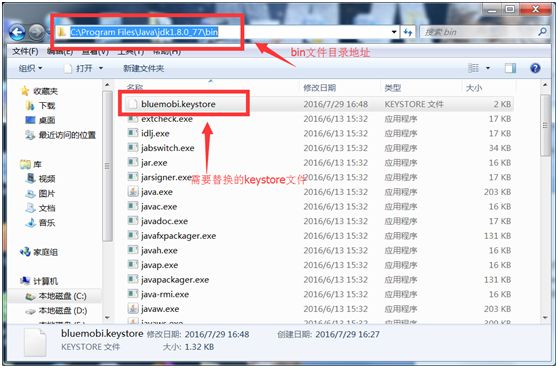
Task: Click the Back navigation arrow
Action: (17, 33)
